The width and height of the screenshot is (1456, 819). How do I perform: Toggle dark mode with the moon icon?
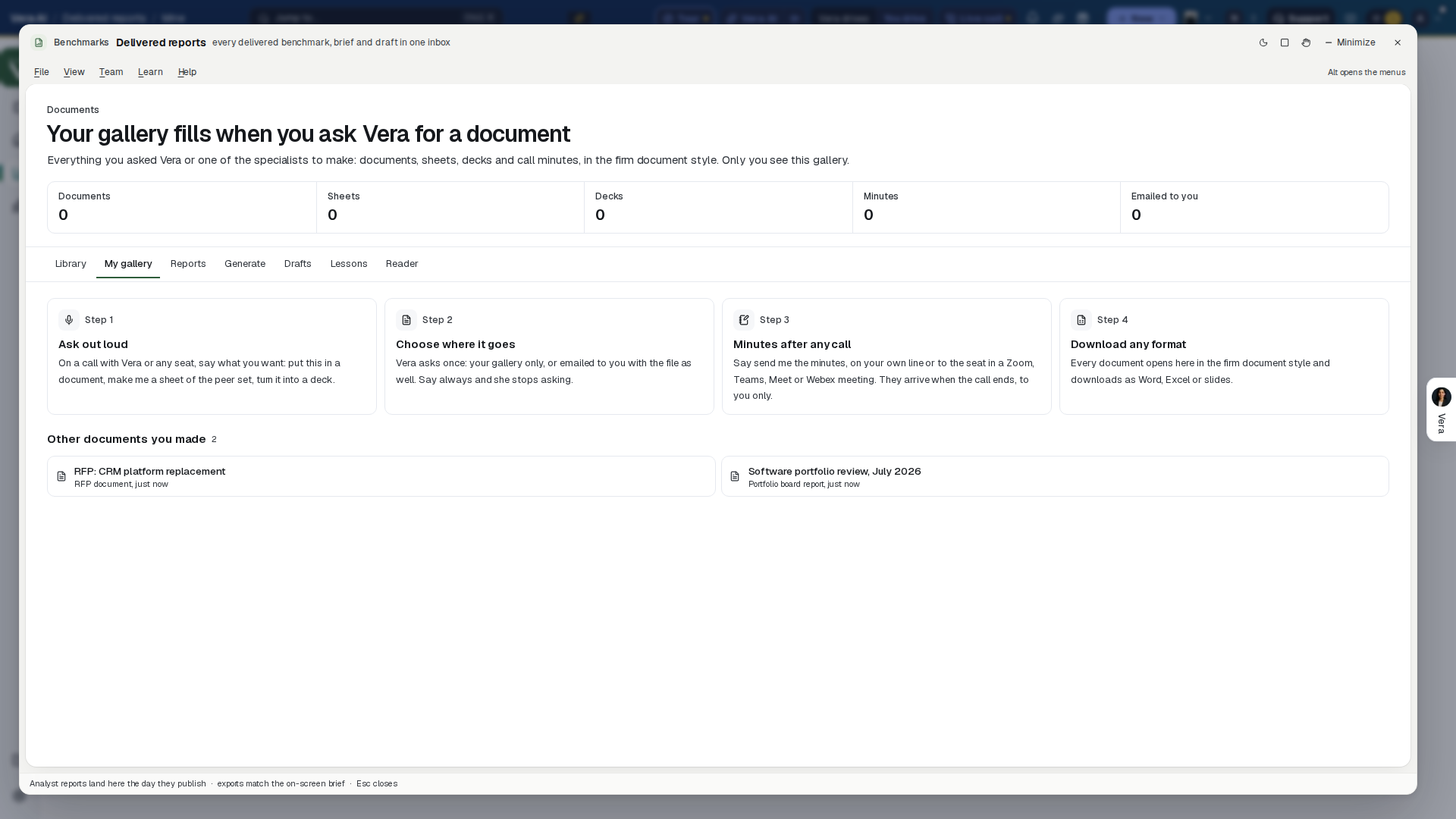pos(1263,42)
